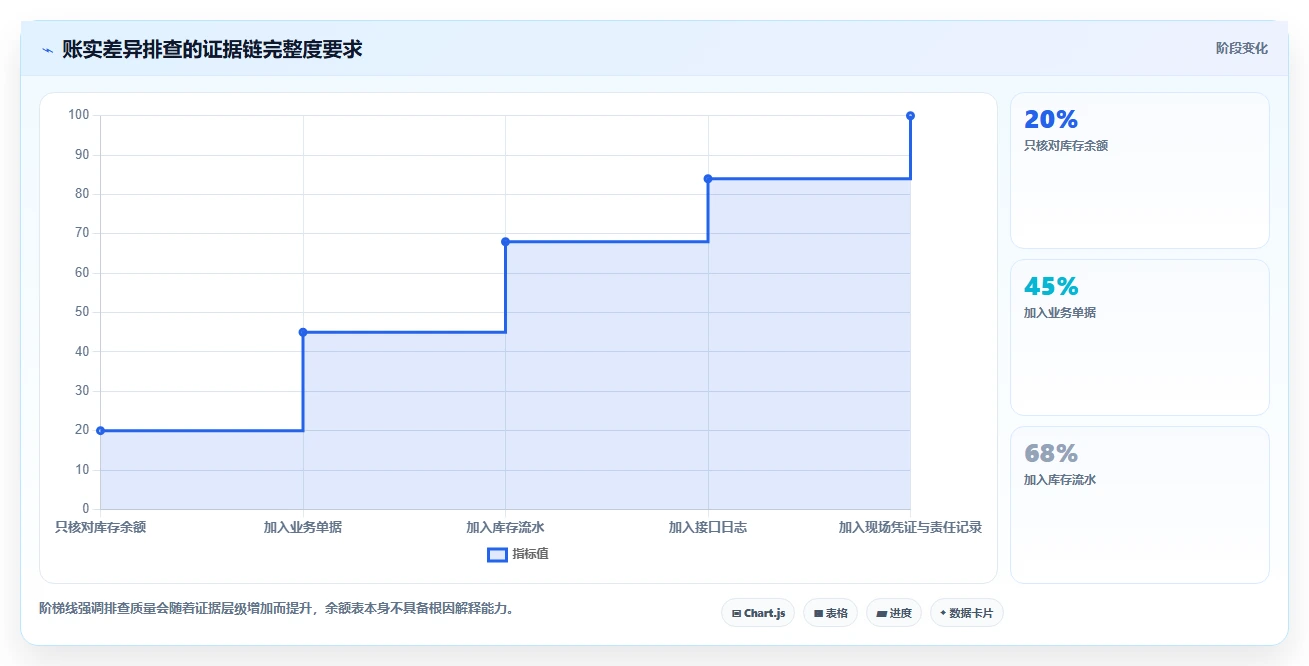Image resolution: width=1309 pixels, height=666 pixels.
Task: Click the data point at value 100
Action: pos(910,116)
